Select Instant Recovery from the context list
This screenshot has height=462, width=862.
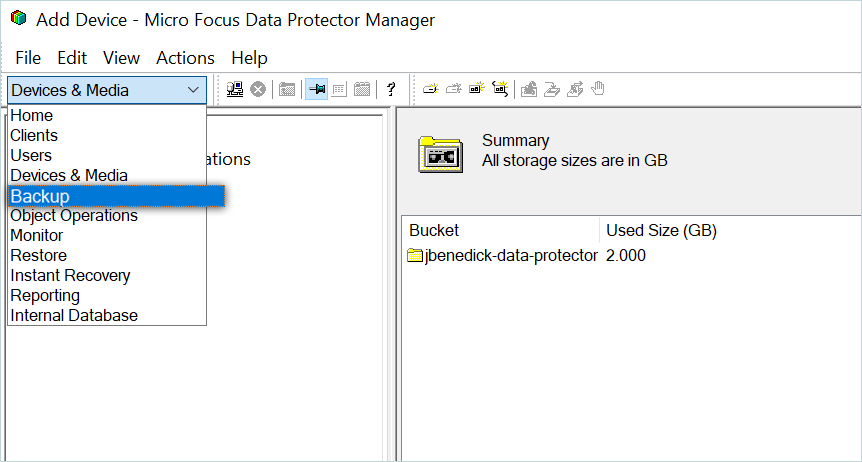pos(70,275)
